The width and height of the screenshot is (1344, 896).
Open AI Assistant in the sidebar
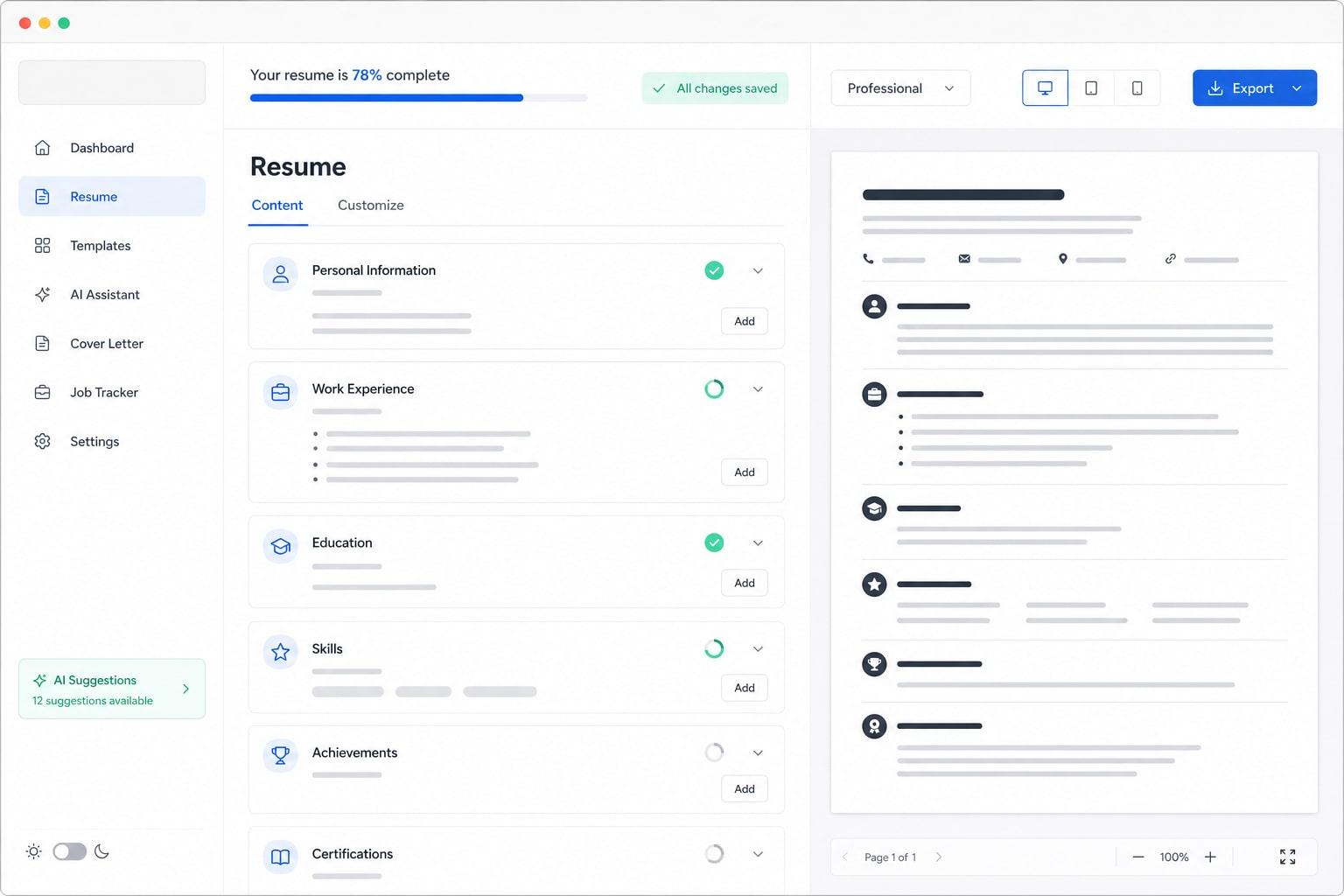[112, 295]
